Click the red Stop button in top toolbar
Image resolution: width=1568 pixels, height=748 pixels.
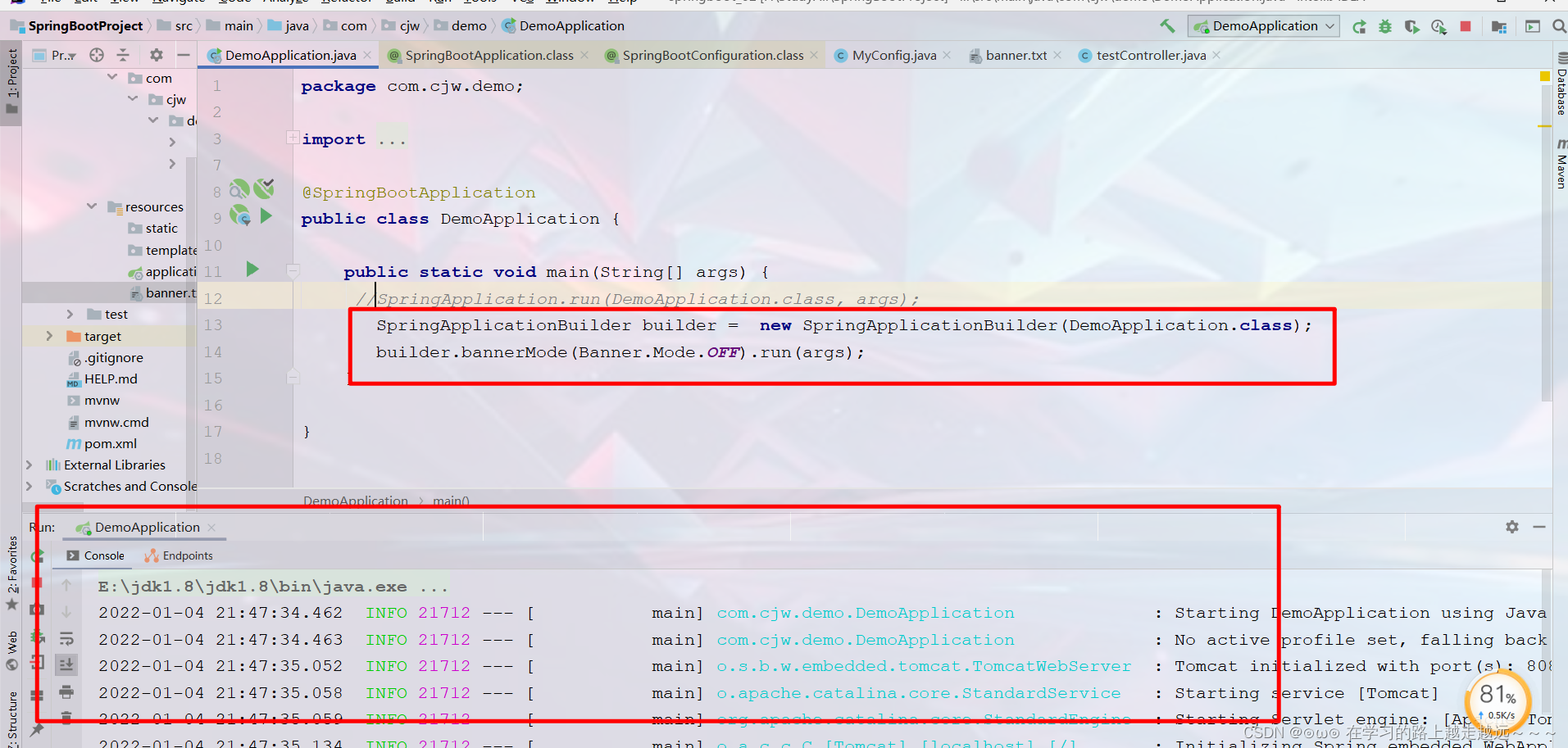[1466, 26]
